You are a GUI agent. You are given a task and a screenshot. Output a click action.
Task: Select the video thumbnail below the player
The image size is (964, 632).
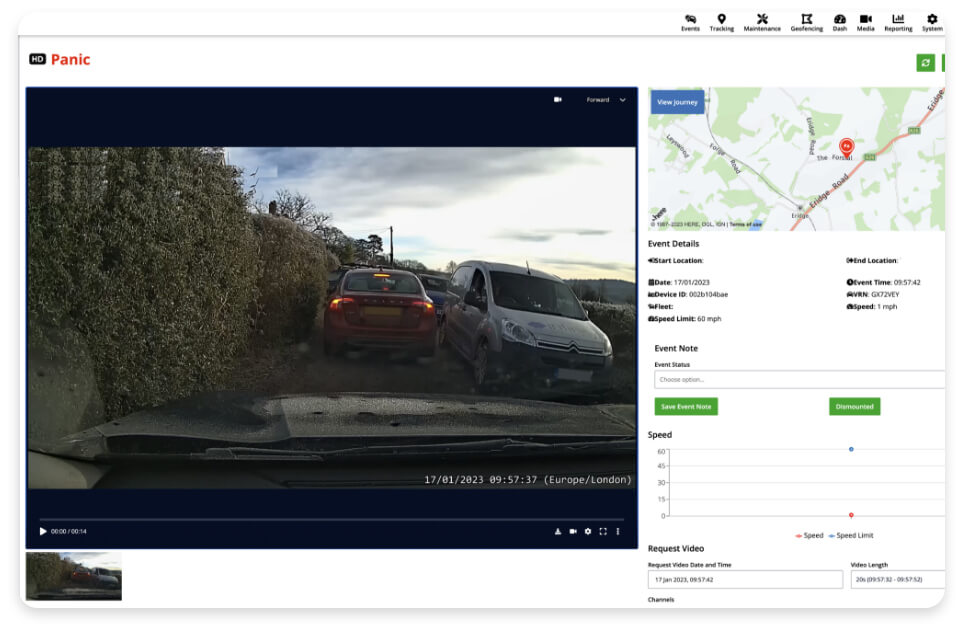[x=74, y=576]
